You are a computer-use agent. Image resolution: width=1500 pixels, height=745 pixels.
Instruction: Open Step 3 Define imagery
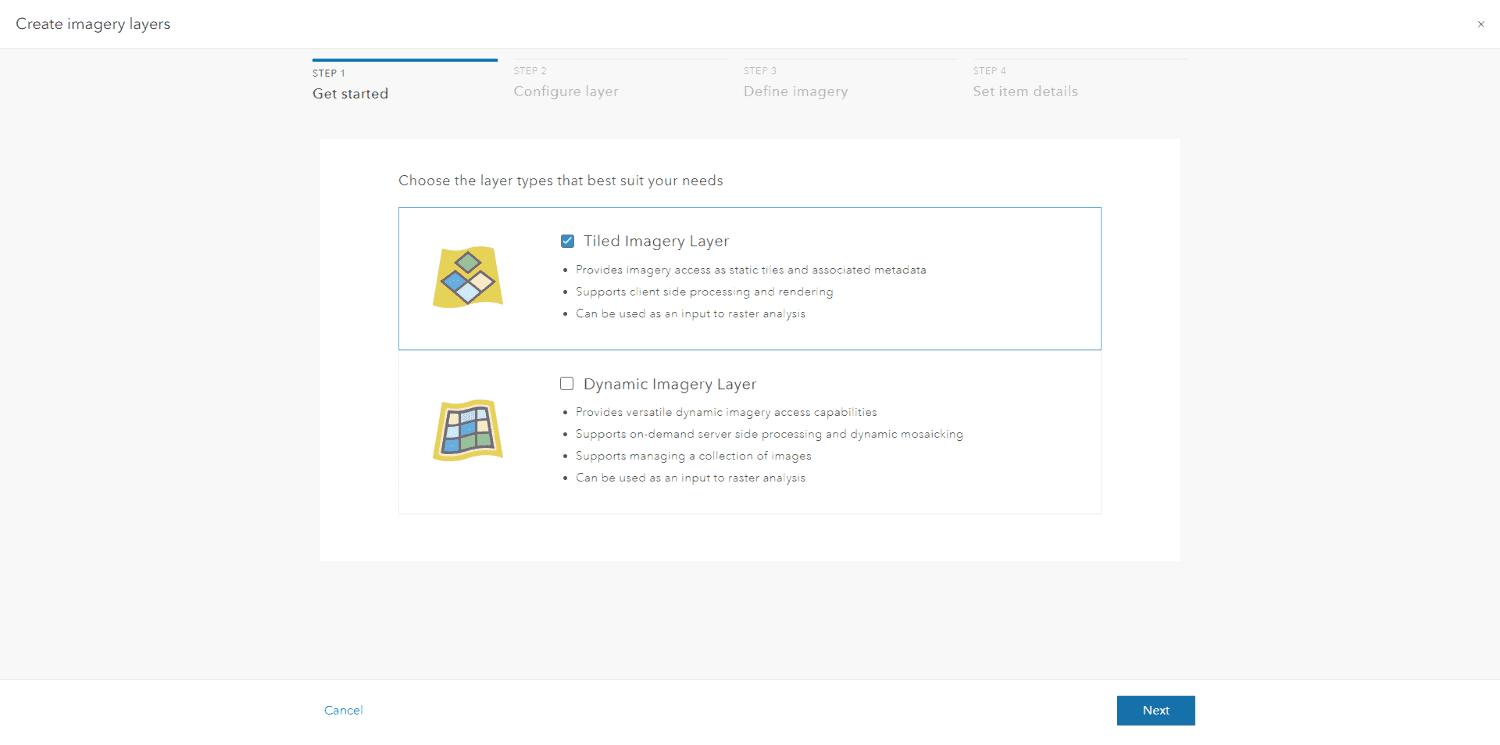coord(795,90)
